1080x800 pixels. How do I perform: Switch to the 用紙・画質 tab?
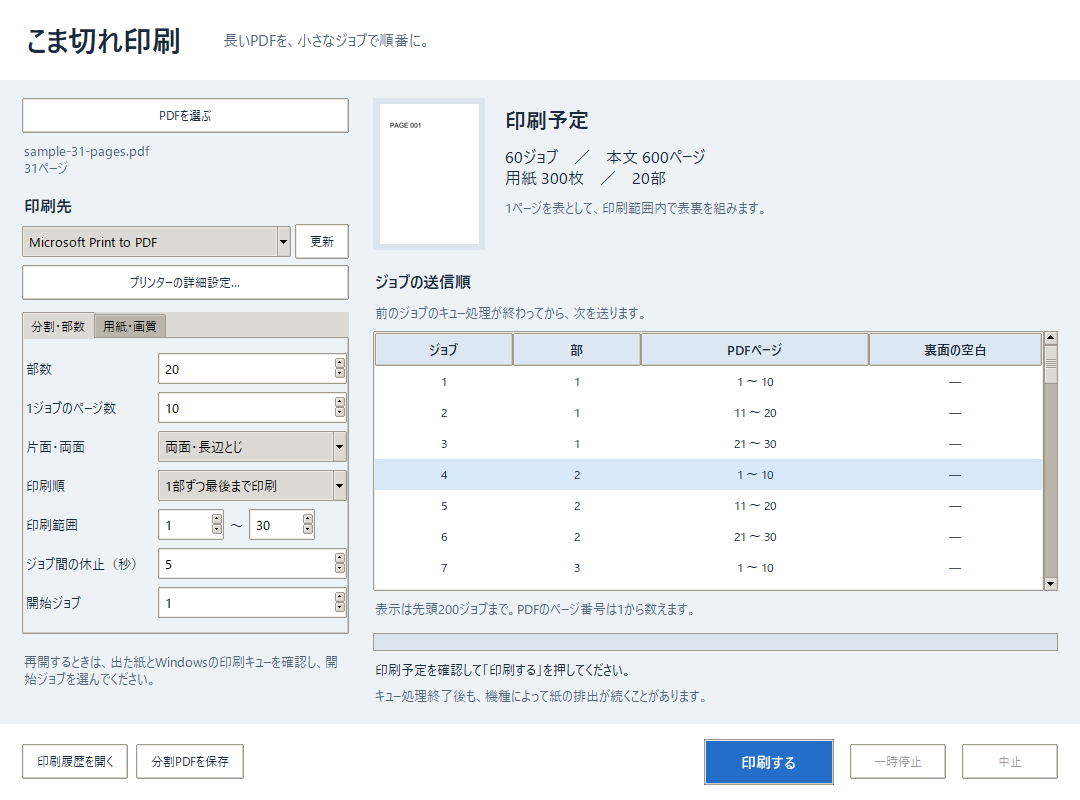click(130, 326)
